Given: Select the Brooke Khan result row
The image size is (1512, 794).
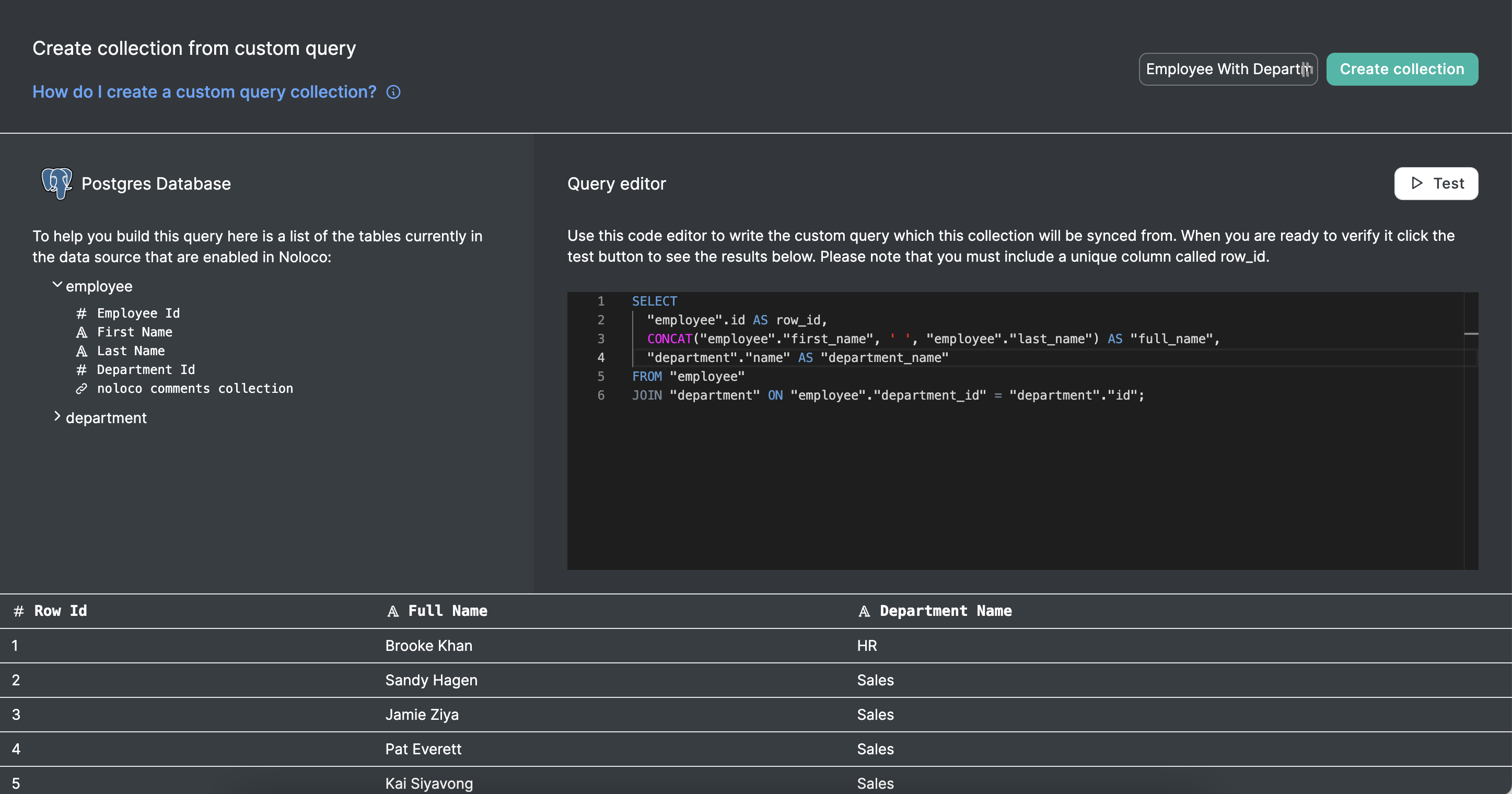Looking at the screenshot, I should 428,646.
